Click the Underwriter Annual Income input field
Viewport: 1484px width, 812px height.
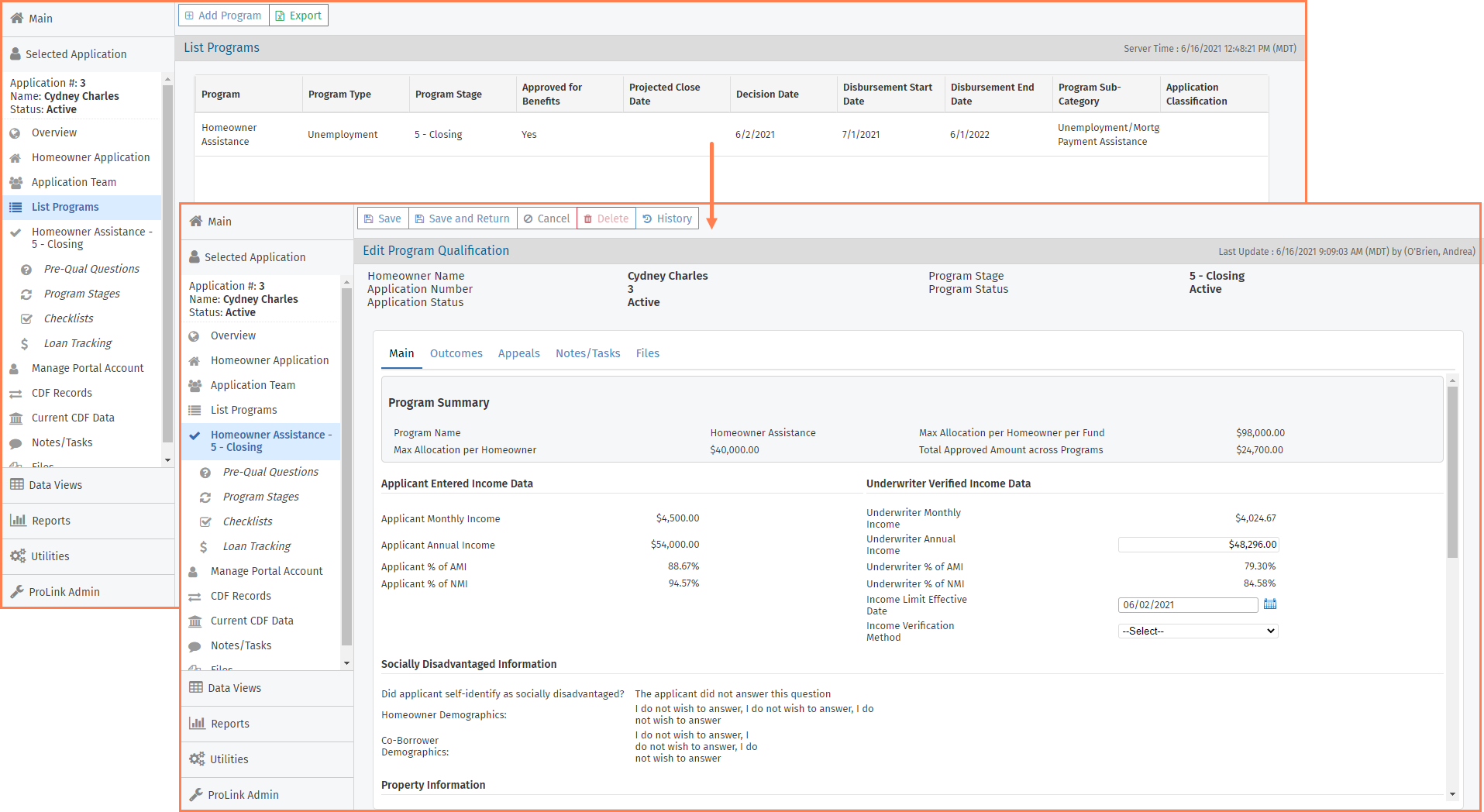coord(1197,545)
